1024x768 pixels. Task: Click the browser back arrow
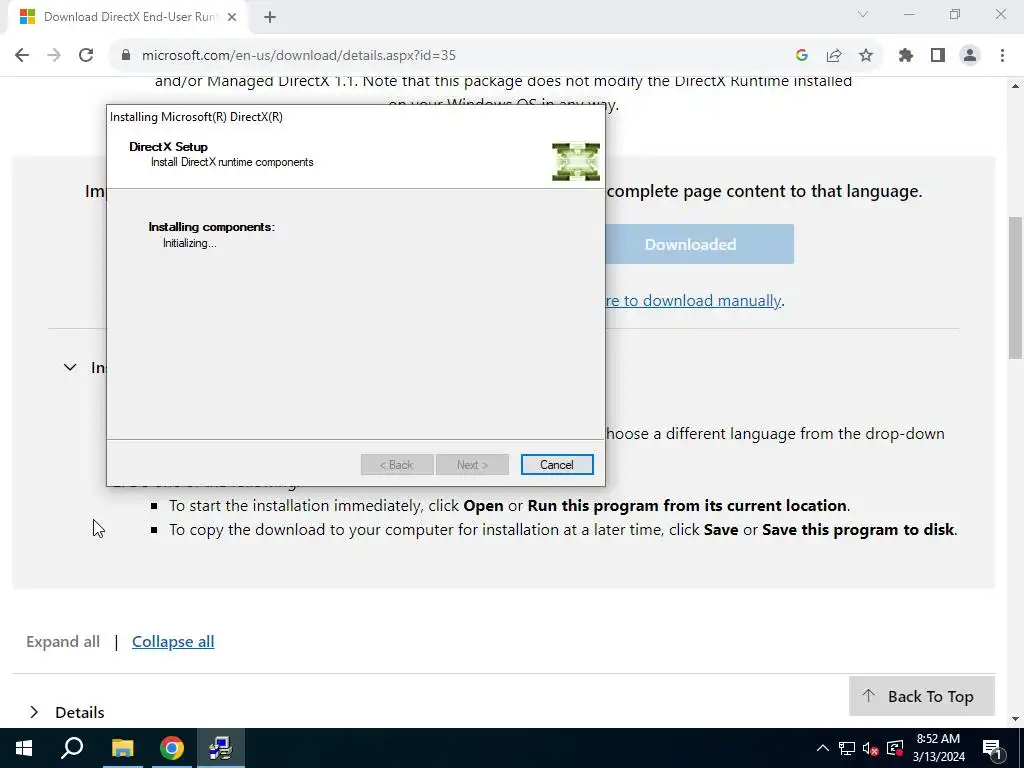click(x=22, y=56)
